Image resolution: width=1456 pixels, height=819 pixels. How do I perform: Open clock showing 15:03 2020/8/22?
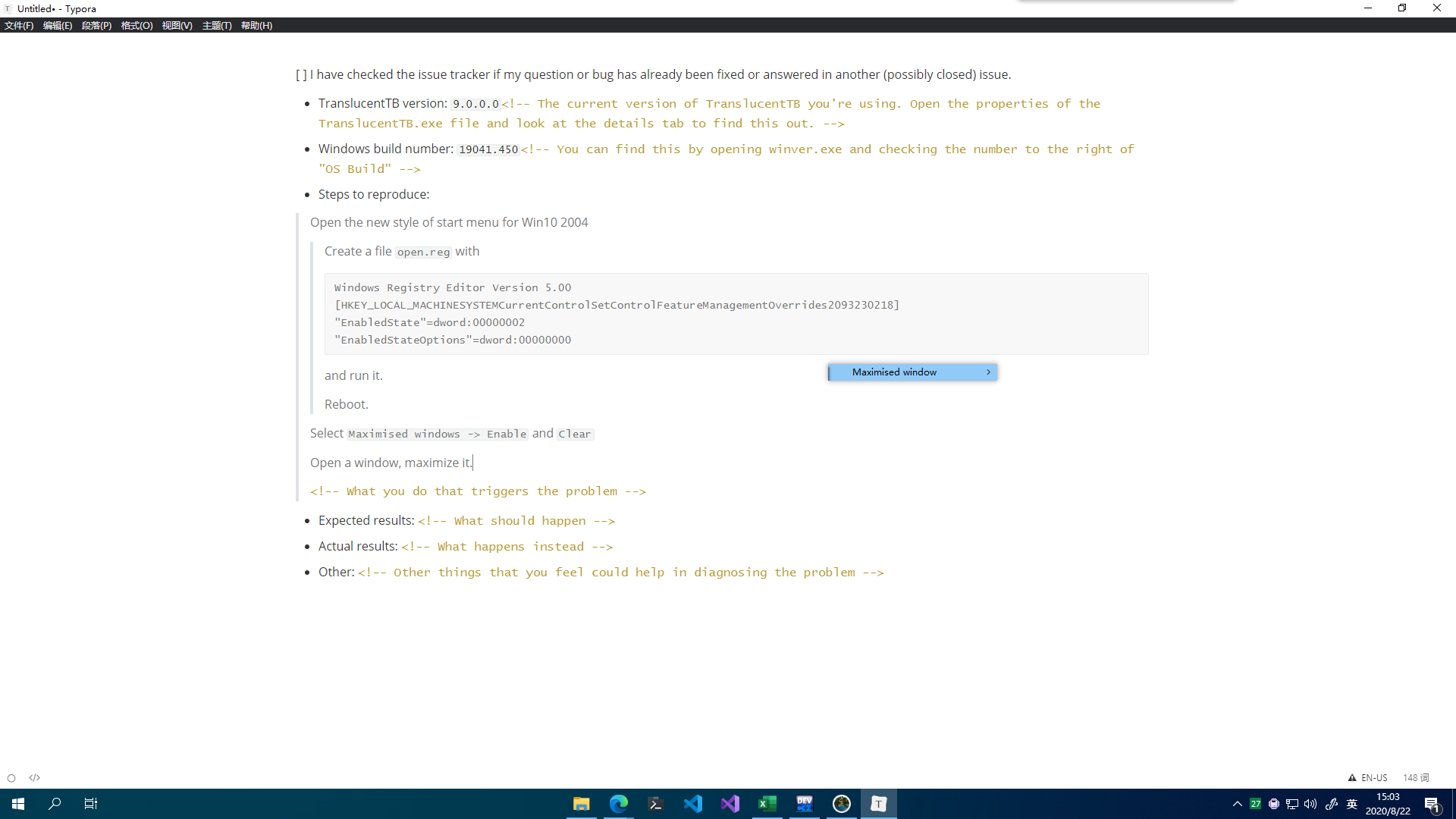(1388, 804)
